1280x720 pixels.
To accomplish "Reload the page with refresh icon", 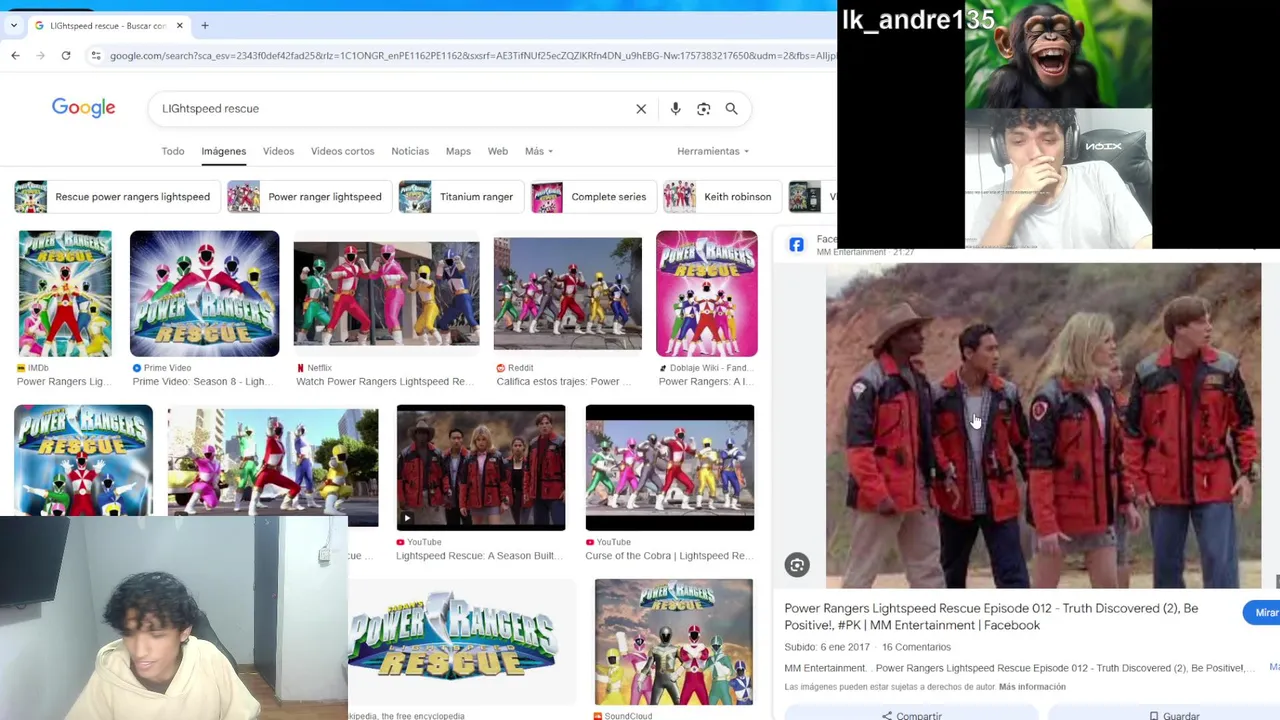I will (x=66, y=55).
